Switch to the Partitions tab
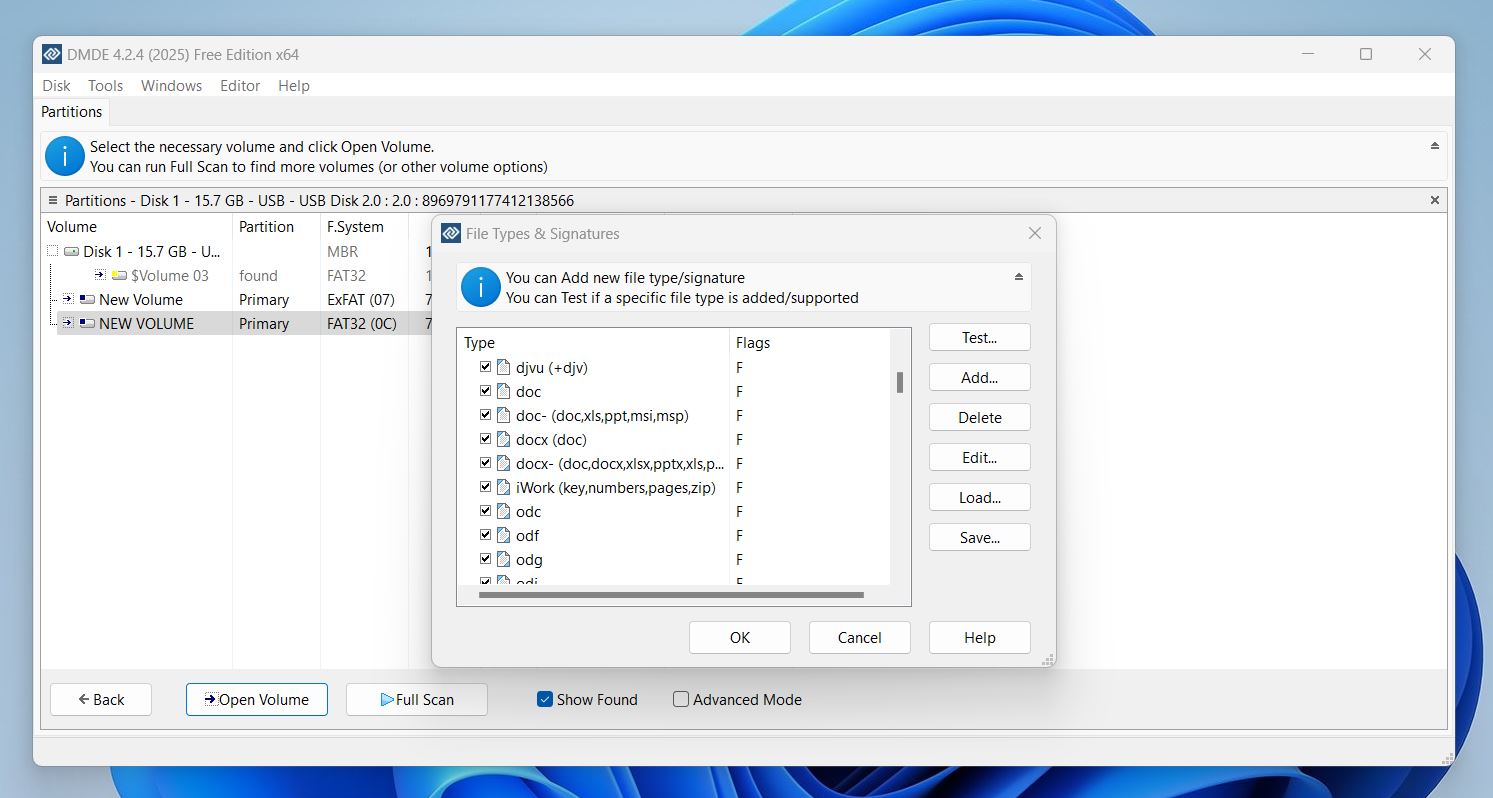1493x798 pixels. coord(72,112)
